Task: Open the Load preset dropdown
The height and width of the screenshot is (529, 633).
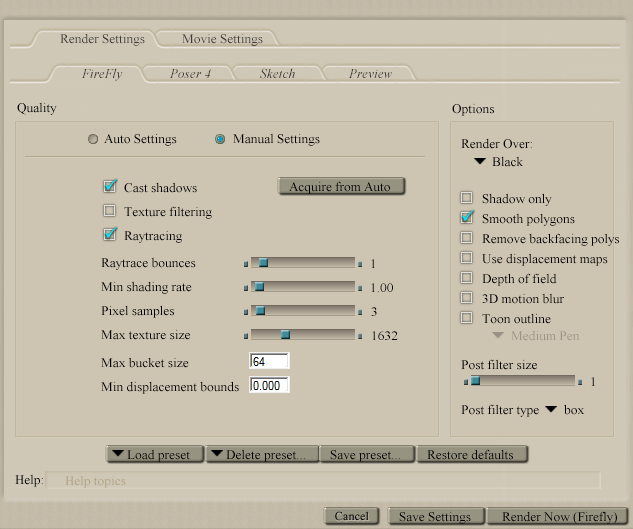Action: click(x=155, y=454)
